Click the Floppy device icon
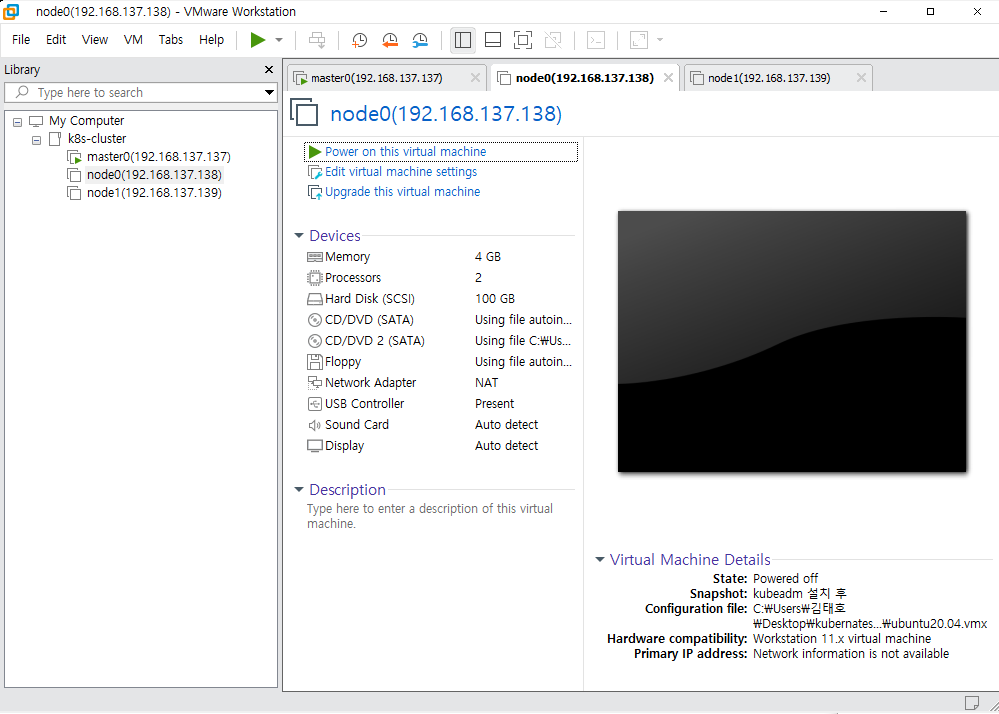This screenshot has width=999, height=714. pos(315,362)
